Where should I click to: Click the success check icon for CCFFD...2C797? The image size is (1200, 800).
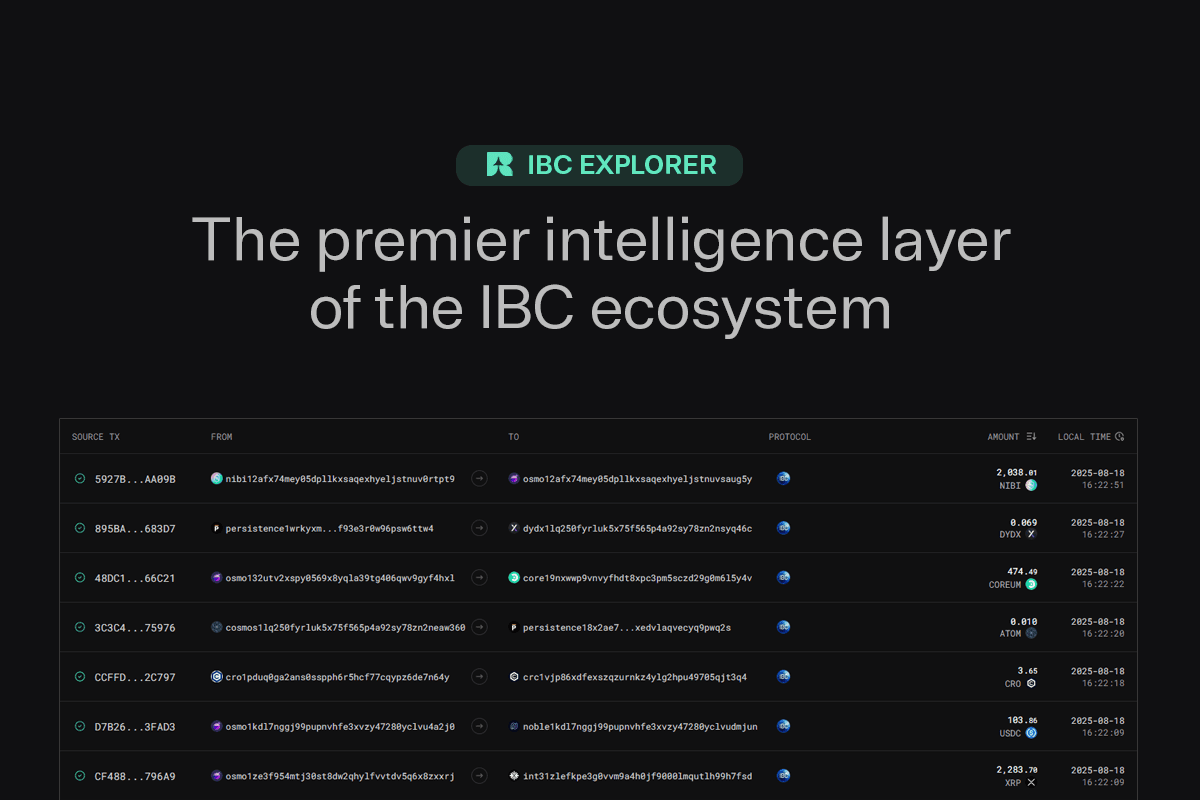point(80,677)
